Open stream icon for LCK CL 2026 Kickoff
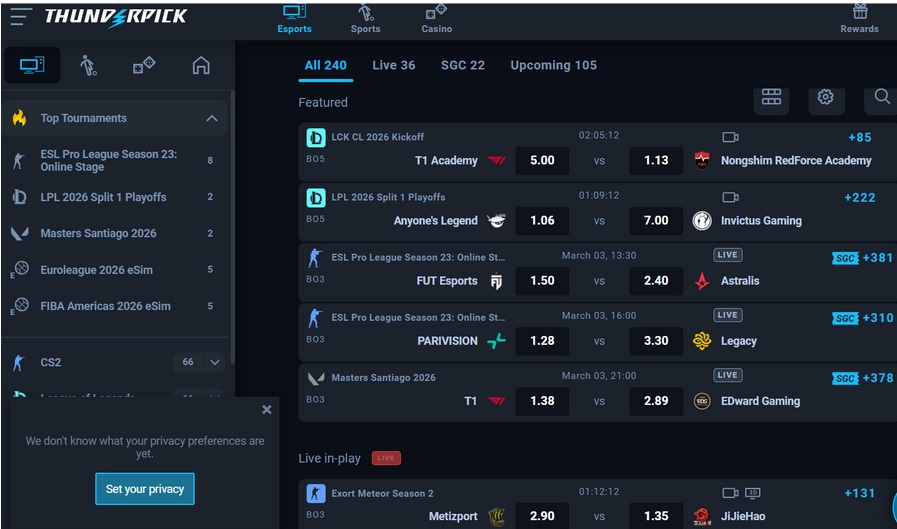This screenshot has width=897, height=529. pos(730,137)
